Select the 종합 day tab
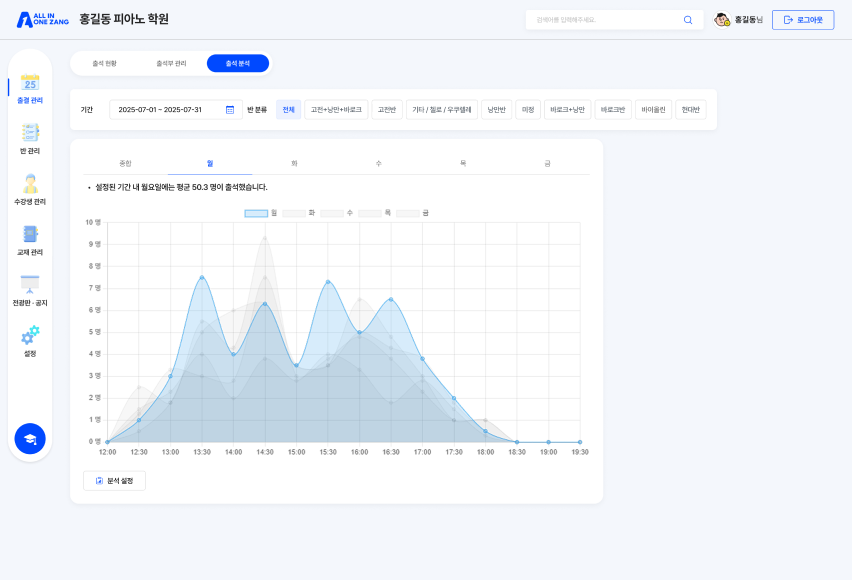The width and height of the screenshot is (853, 580). (x=126, y=164)
